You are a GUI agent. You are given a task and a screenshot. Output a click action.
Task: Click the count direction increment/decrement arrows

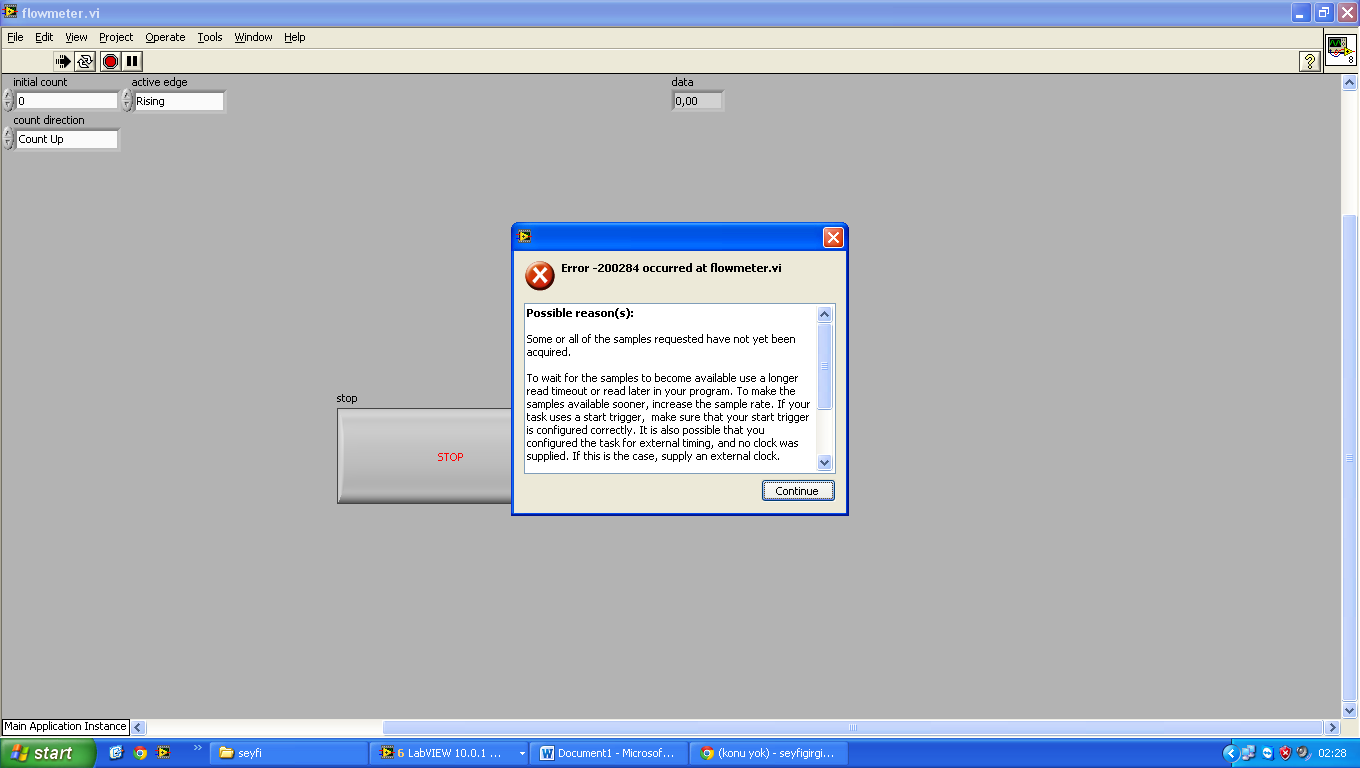pos(8,139)
